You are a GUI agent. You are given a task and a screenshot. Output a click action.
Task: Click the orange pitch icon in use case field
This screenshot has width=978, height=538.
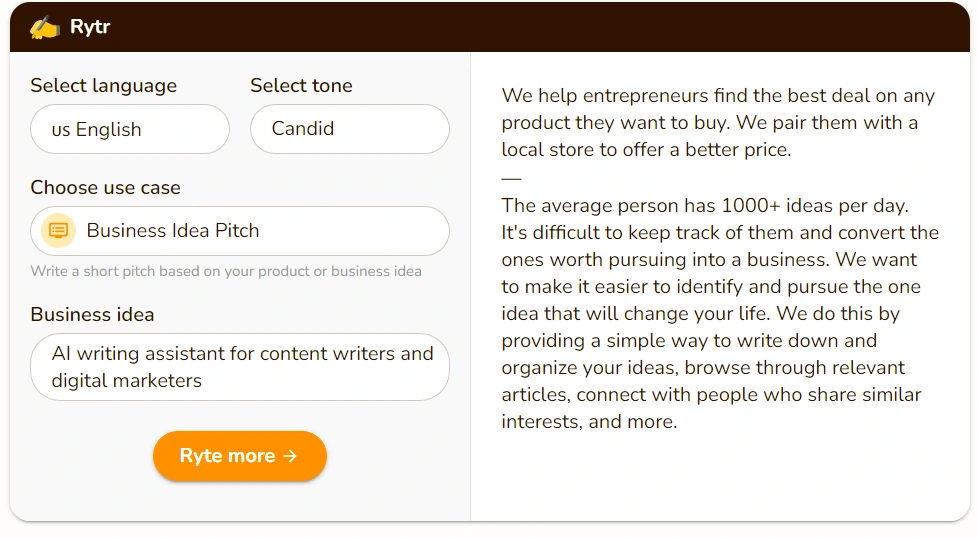(x=59, y=231)
